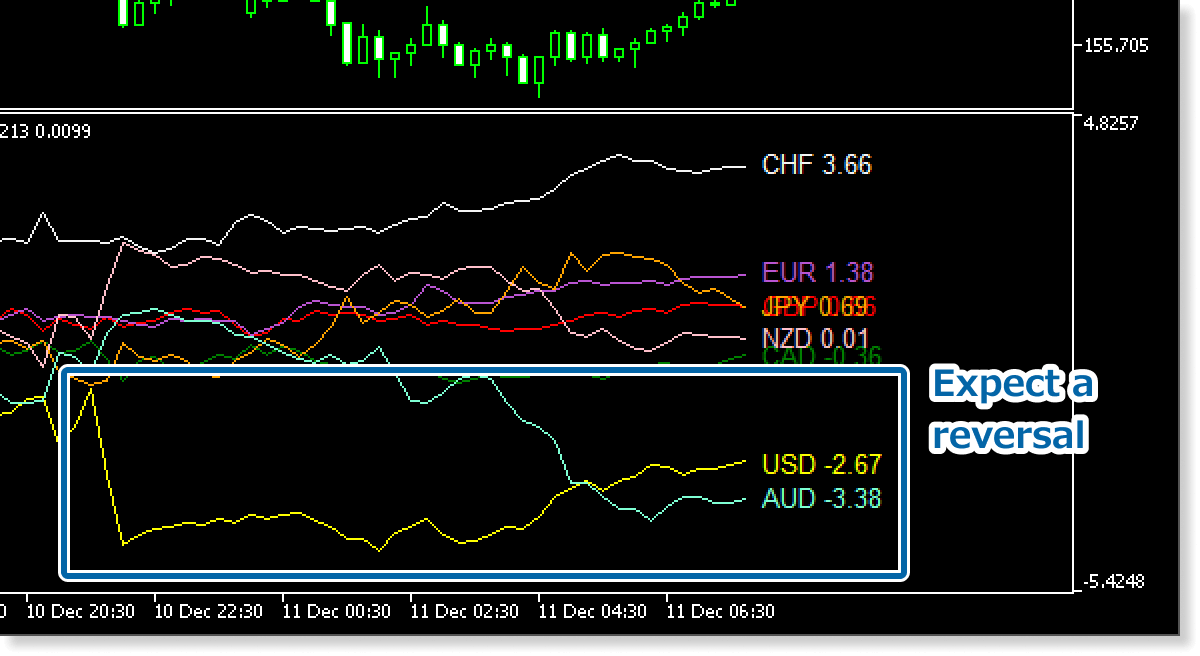Viewport: 1200px width, 656px height.
Task: Click the NZD 0.01 currency label
Action: pos(812,338)
